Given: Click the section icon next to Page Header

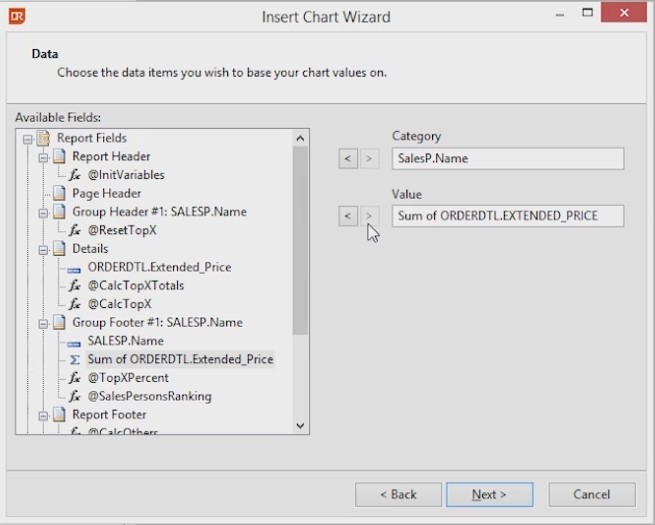Looking at the screenshot, I should [59, 193].
